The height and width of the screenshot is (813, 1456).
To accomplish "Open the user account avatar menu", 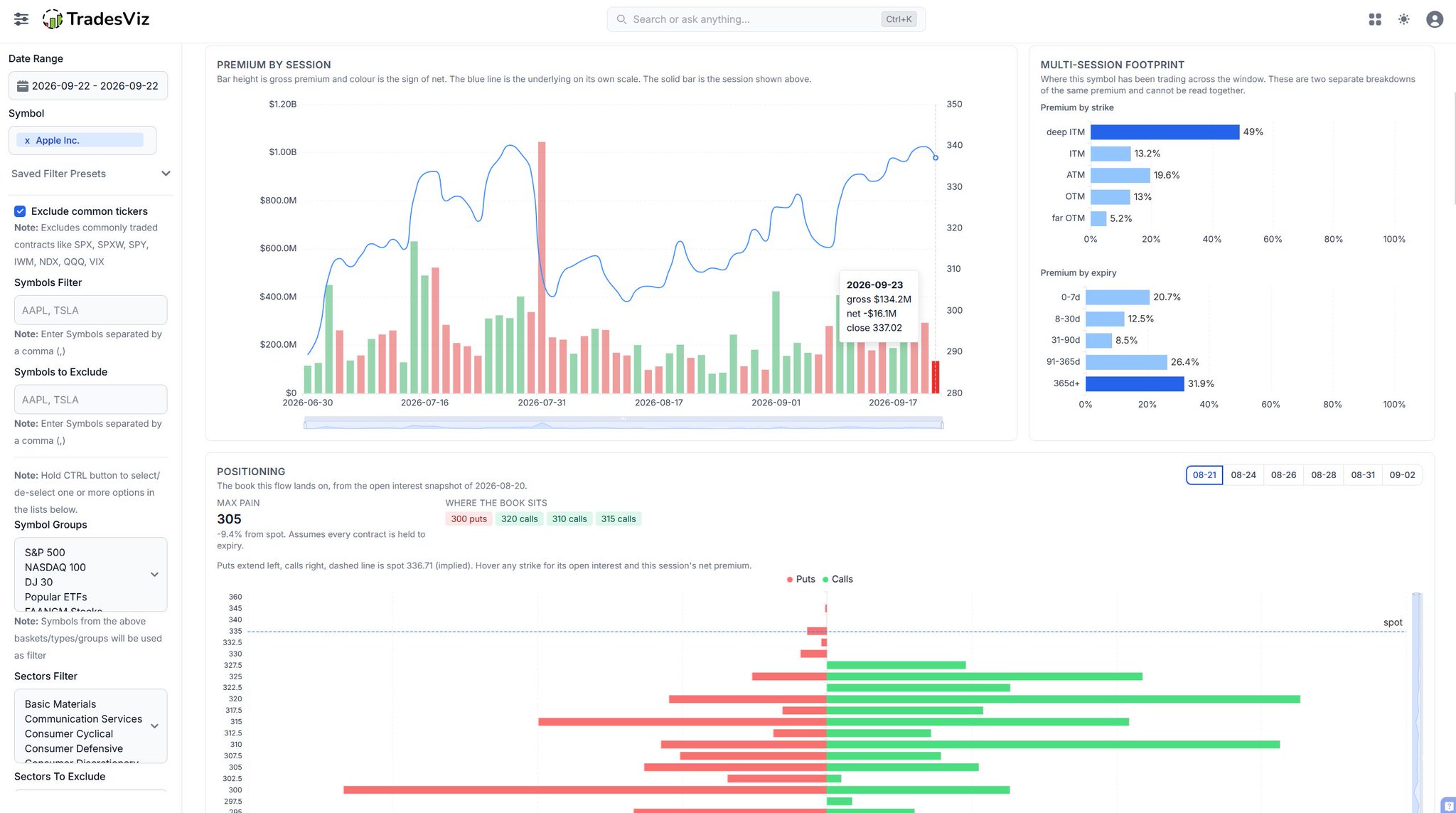I will point(1435,19).
